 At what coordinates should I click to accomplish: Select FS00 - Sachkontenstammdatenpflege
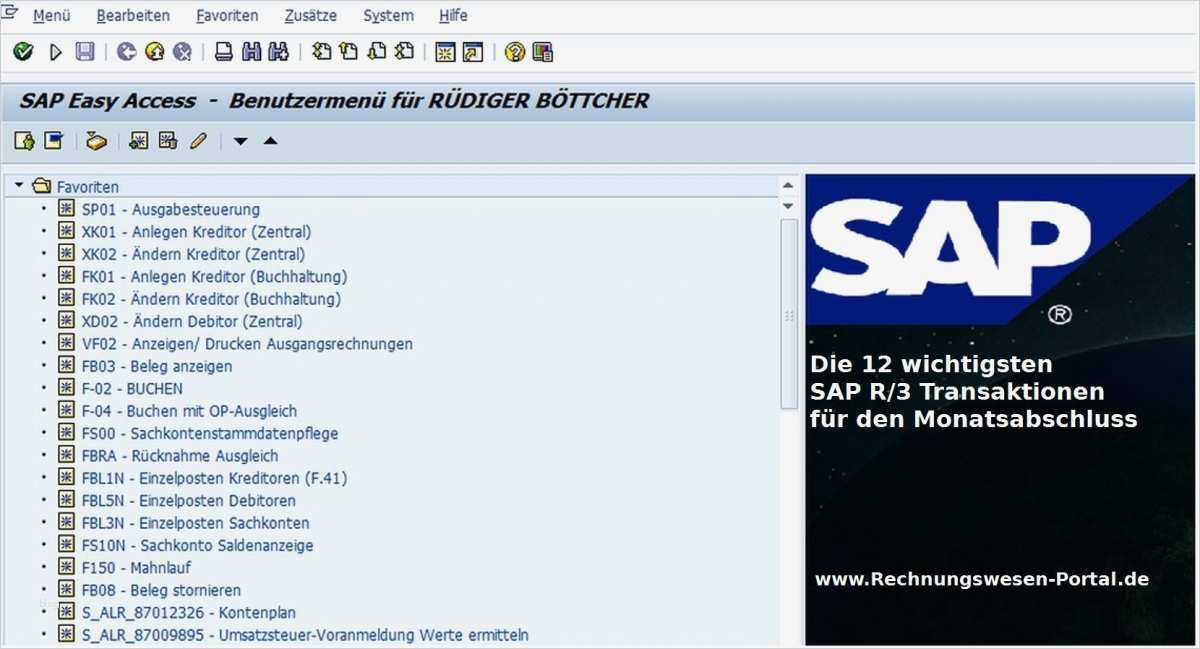point(210,433)
